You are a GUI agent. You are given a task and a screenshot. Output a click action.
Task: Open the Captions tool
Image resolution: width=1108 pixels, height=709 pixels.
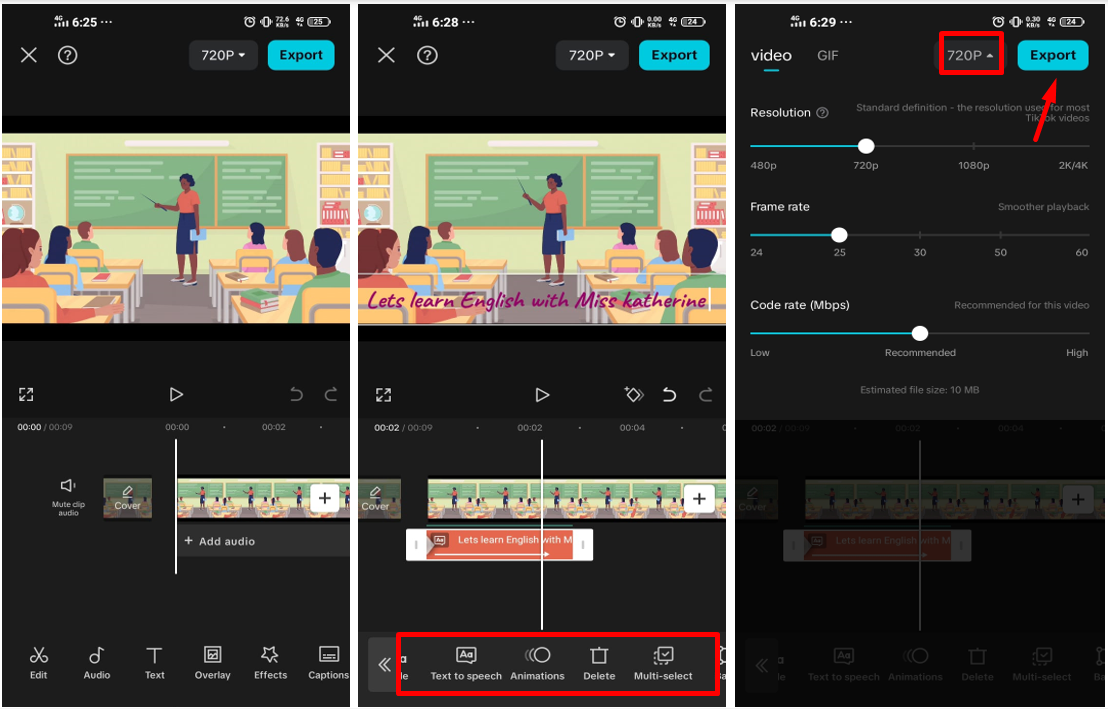point(329,663)
